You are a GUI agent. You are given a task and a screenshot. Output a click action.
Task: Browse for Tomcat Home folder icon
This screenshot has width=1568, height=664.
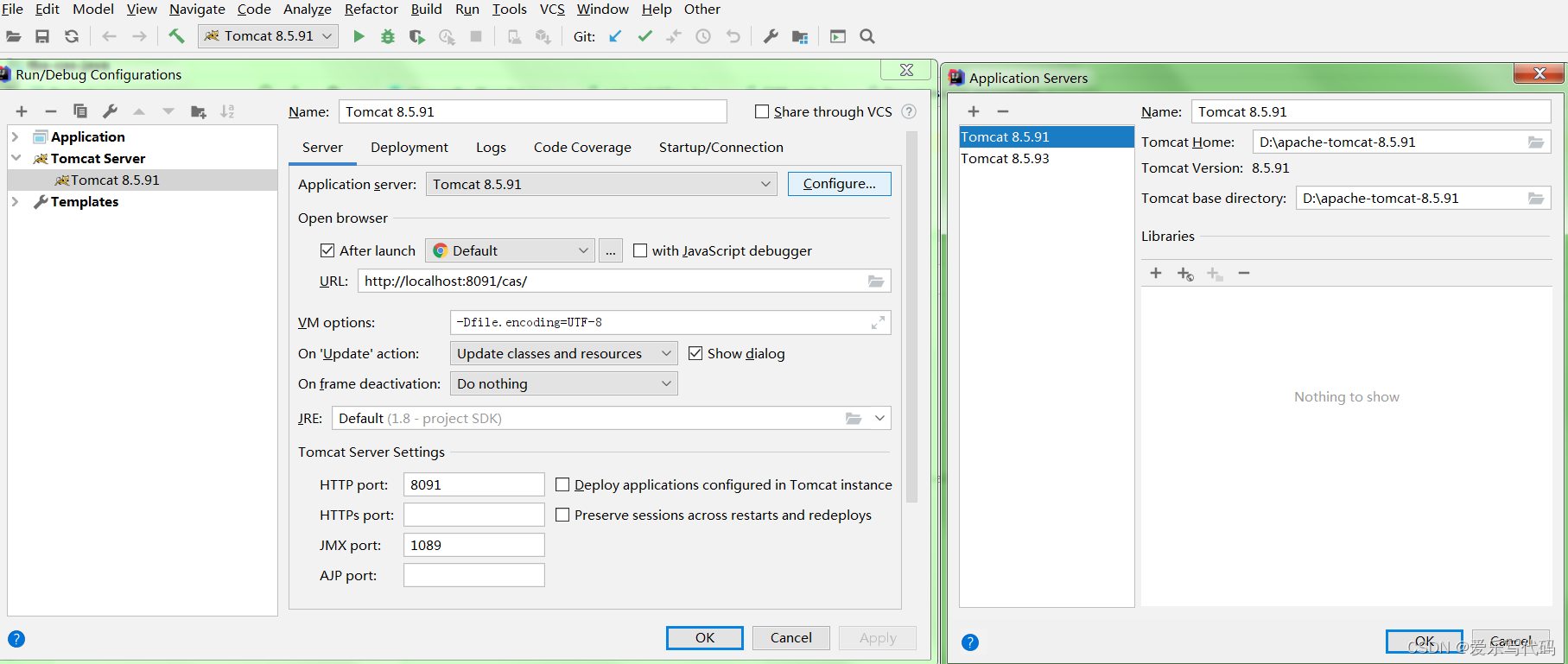1536,142
